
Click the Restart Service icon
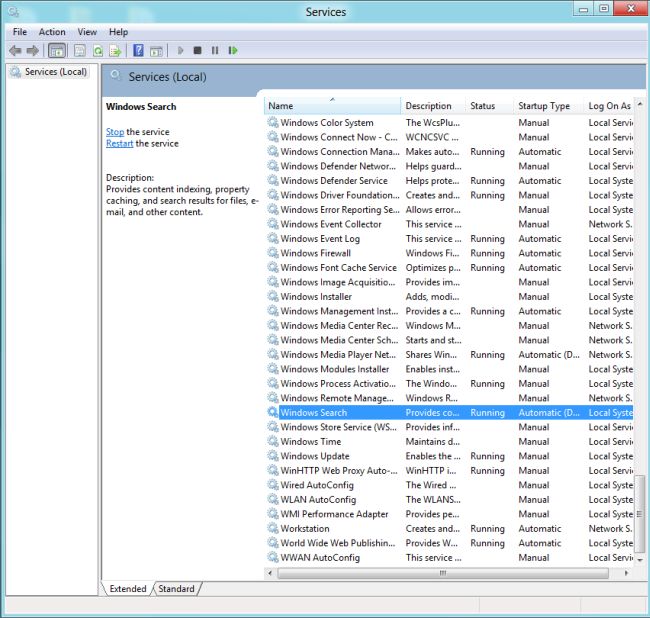(233, 51)
